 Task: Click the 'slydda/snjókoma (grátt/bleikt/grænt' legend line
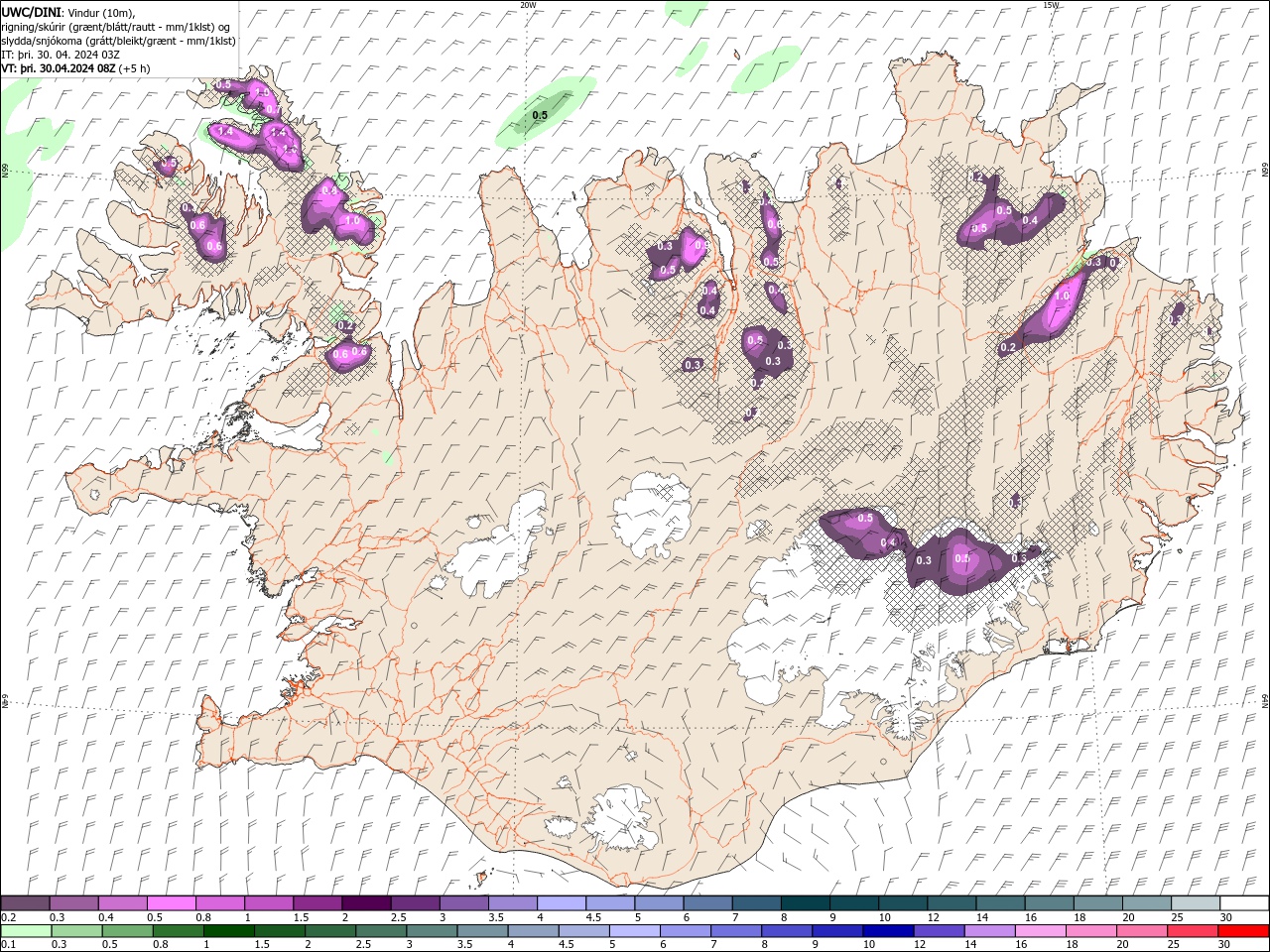tap(119, 41)
